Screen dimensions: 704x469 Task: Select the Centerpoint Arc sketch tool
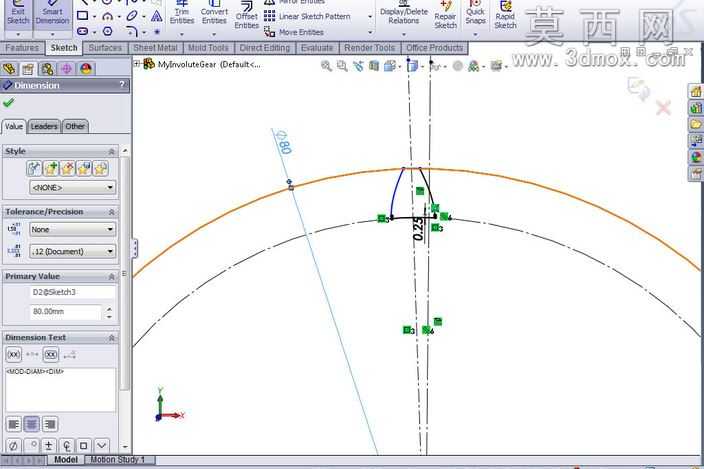click(x=107, y=17)
